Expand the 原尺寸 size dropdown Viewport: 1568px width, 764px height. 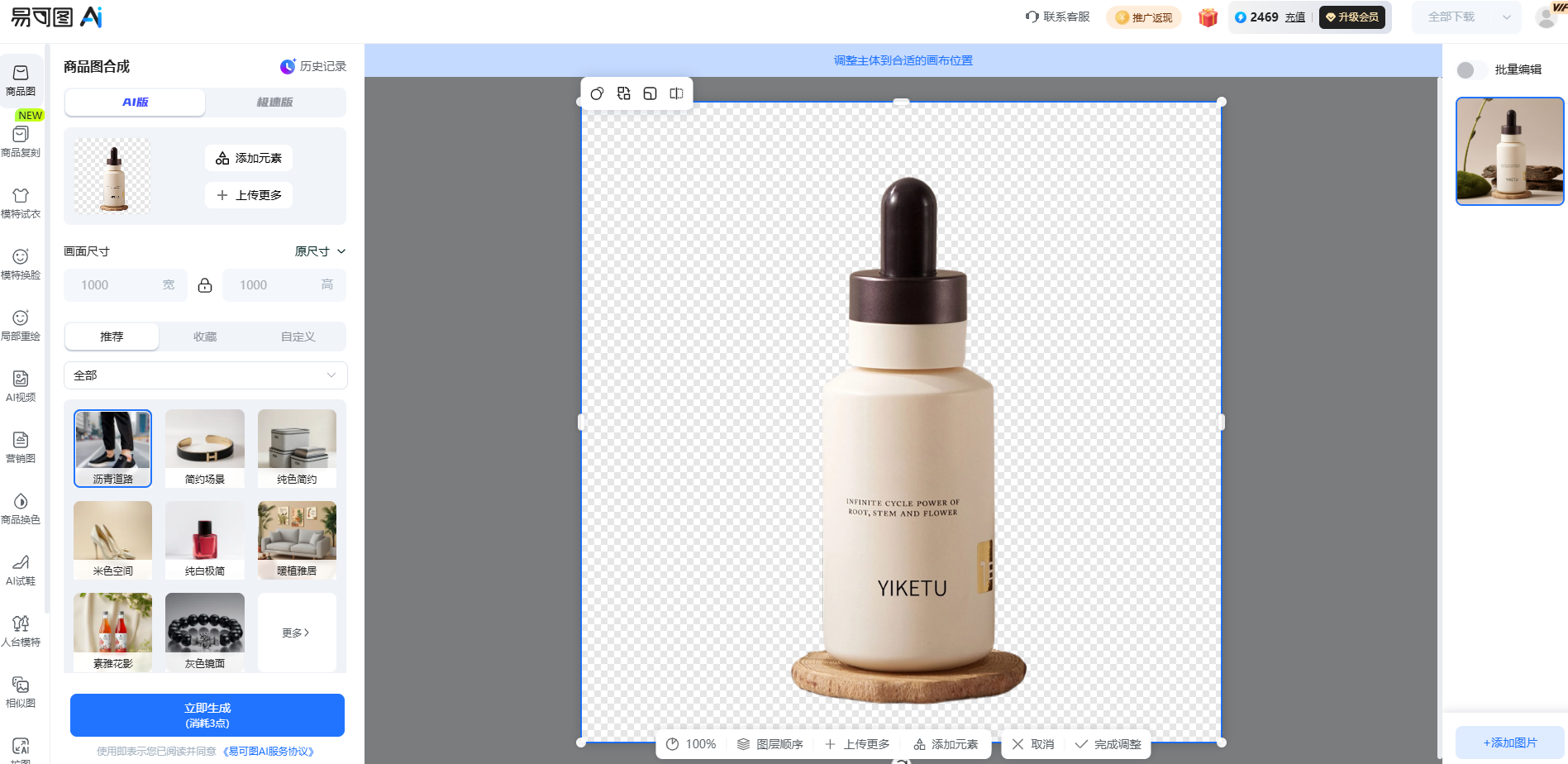(321, 251)
